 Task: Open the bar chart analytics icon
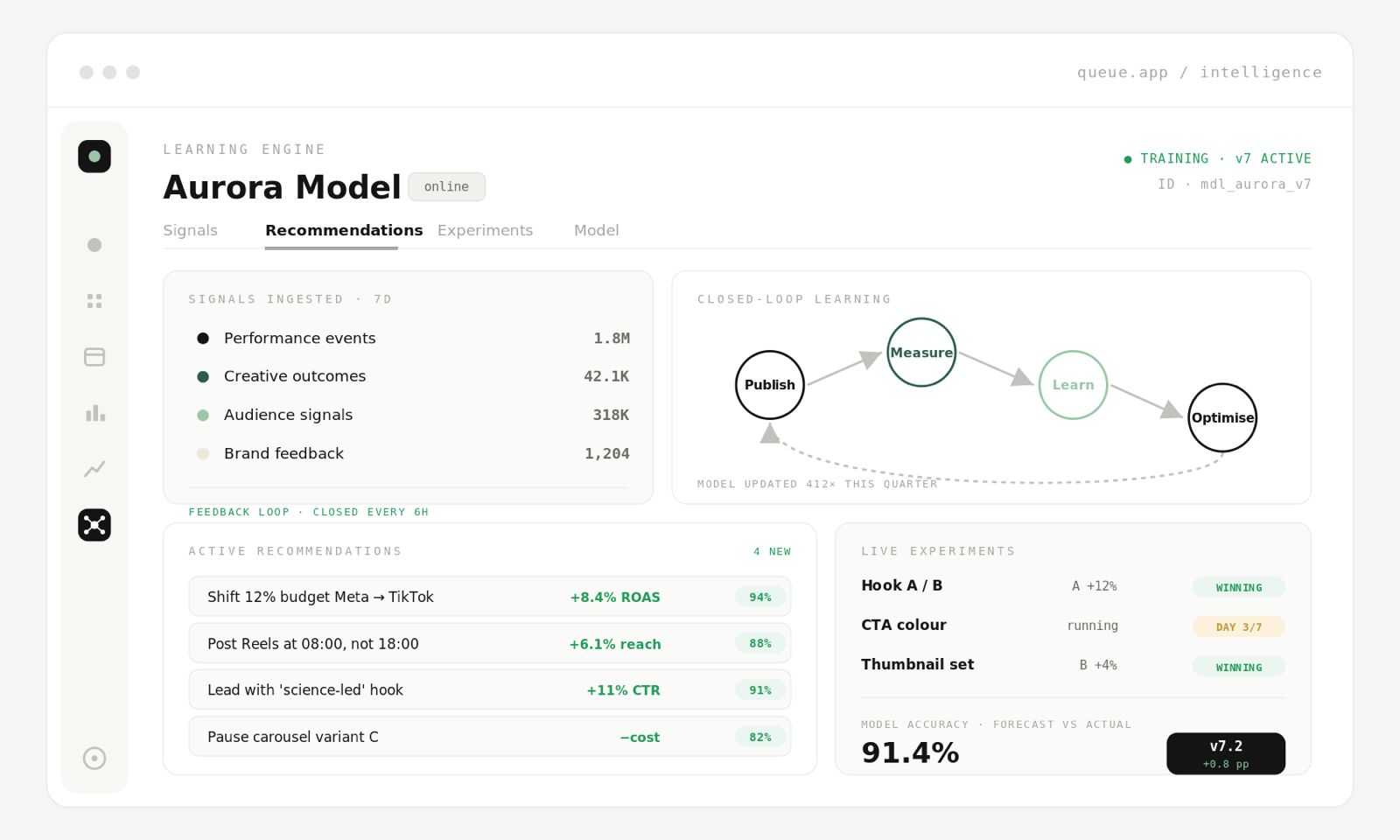tap(94, 413)
